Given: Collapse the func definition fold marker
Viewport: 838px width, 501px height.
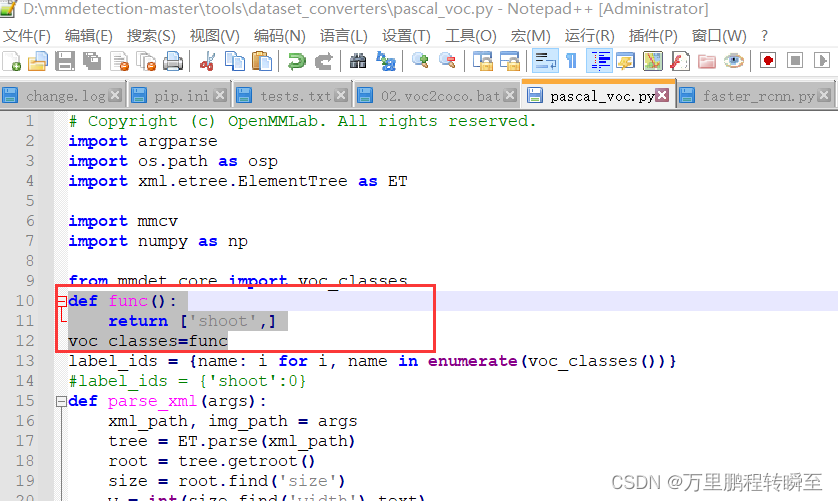Looking at the screenshot, I should [62, 301].
